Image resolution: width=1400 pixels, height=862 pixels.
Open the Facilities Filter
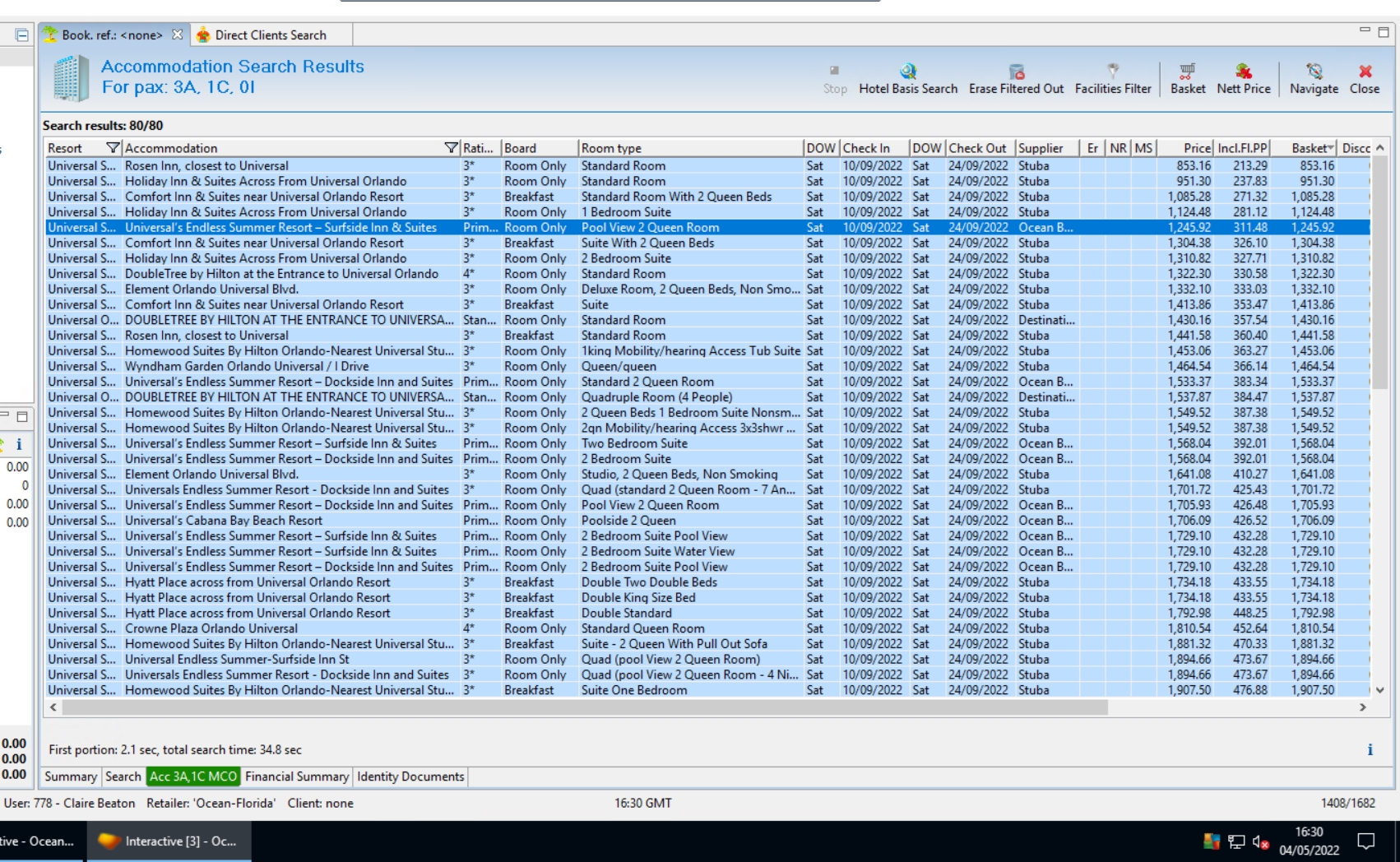point(1113,79)
